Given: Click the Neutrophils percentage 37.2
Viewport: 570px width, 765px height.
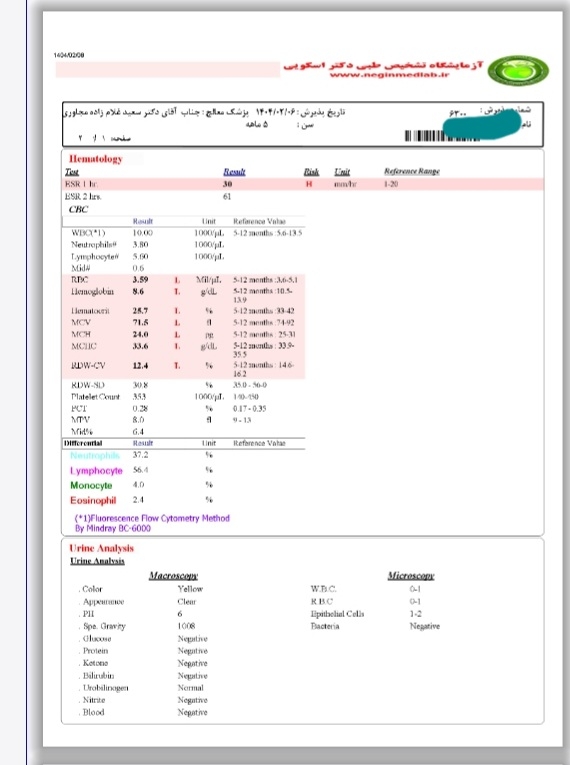Looking at the screenshot, I should 141,455.
